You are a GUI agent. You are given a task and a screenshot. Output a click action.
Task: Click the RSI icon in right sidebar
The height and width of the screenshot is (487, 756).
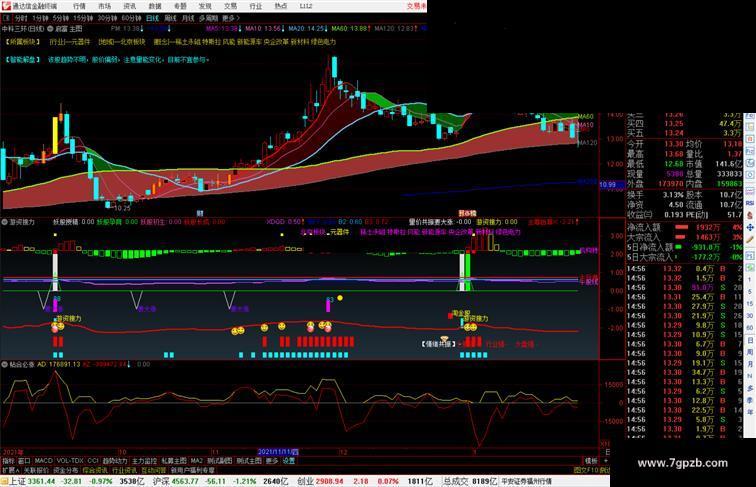(750, 203)
